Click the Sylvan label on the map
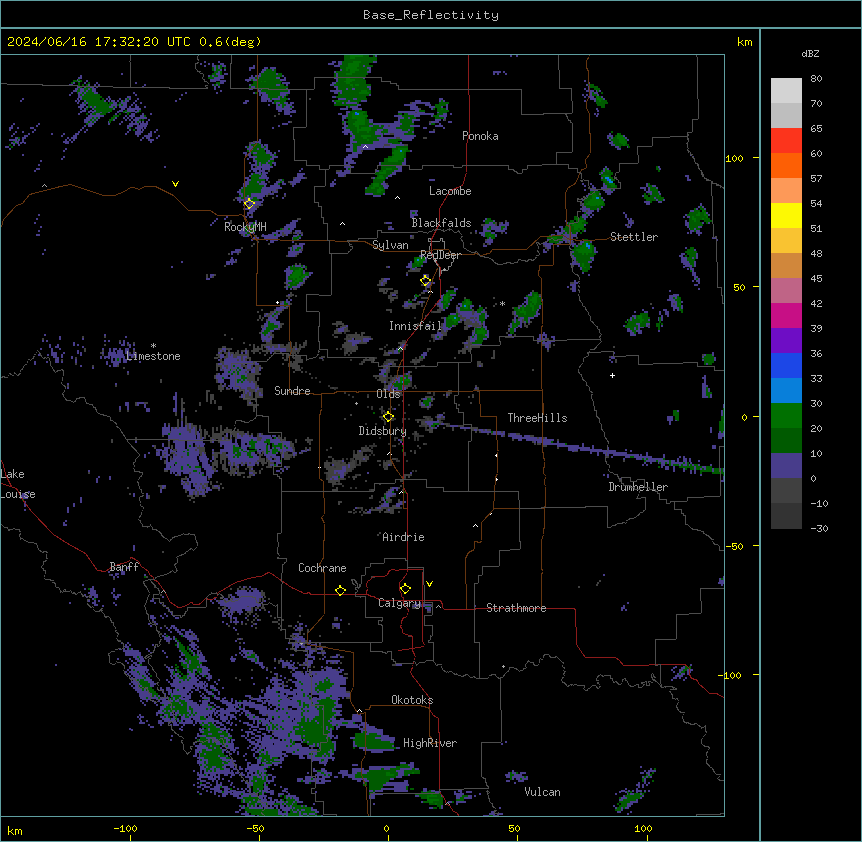862x842 pixels. tap(390, 245)
